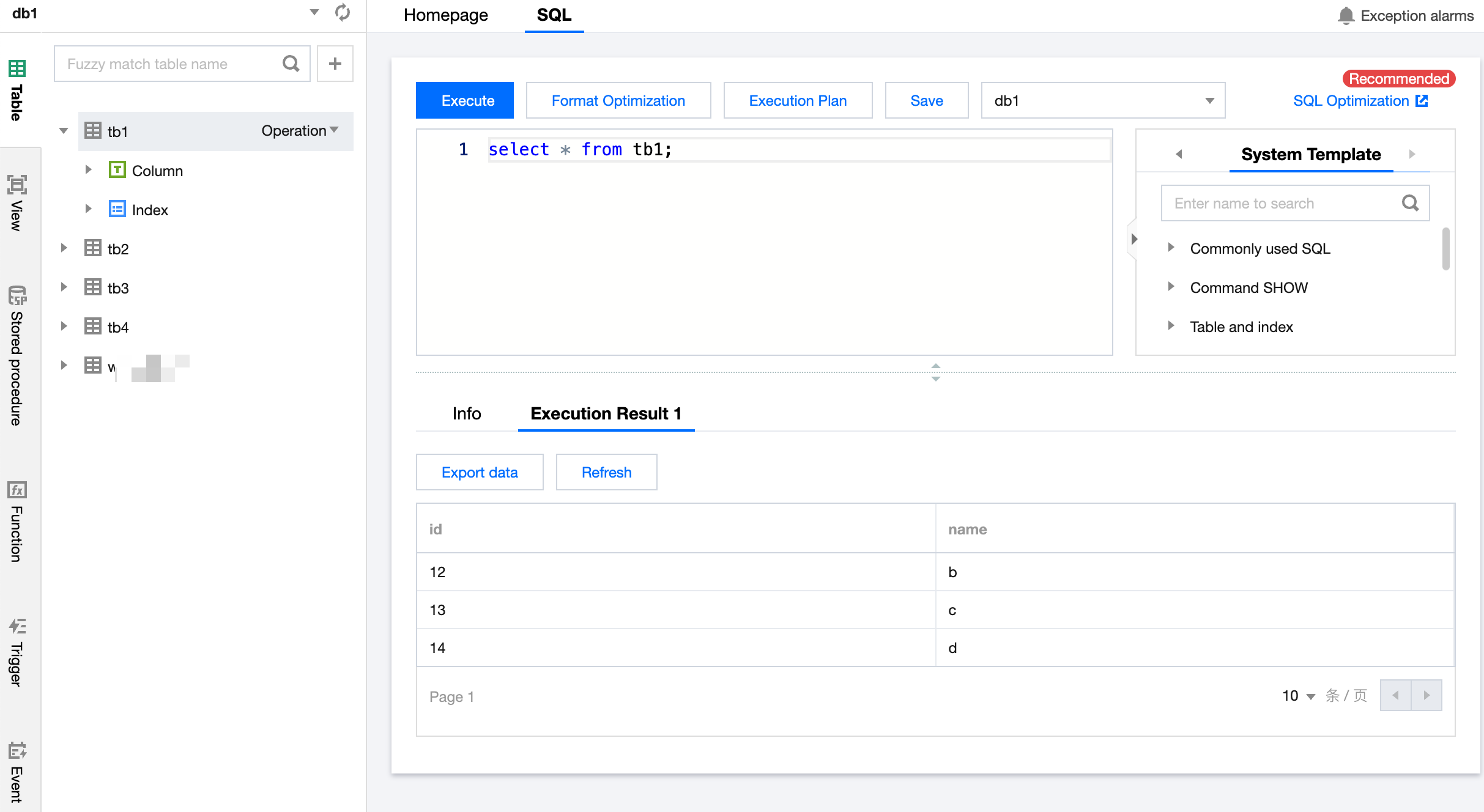Image resolution: width=1484 pixels, height=812 pixels.
Task: Open the rows per page dropdown
Action: [1298, 696]
